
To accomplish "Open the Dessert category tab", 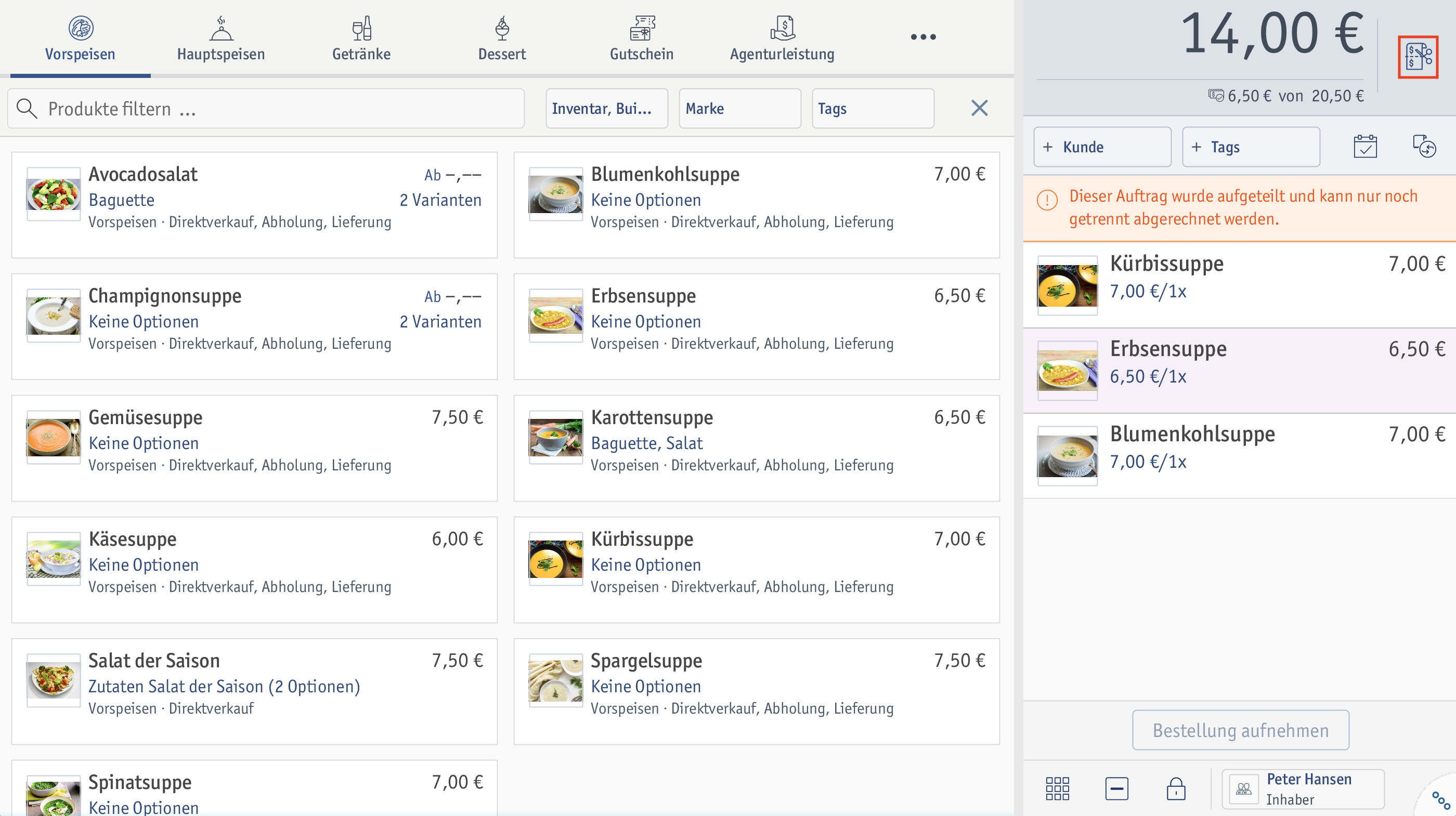I will (x=502, y=38).
